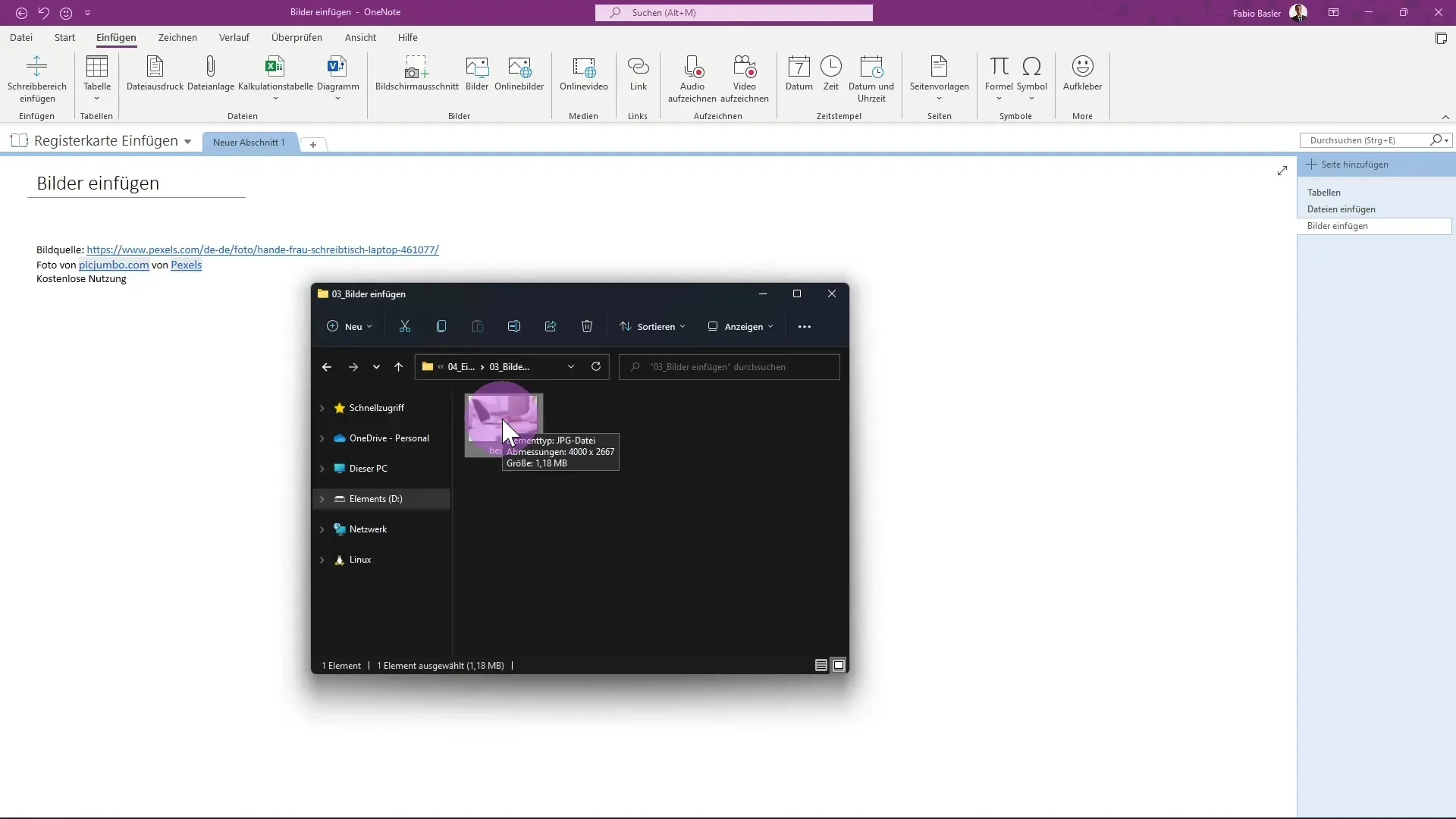Open the pexels.com image source link
Image resolution: width=1456 pixels, height=819 pixels.
[x=262, y=249]
